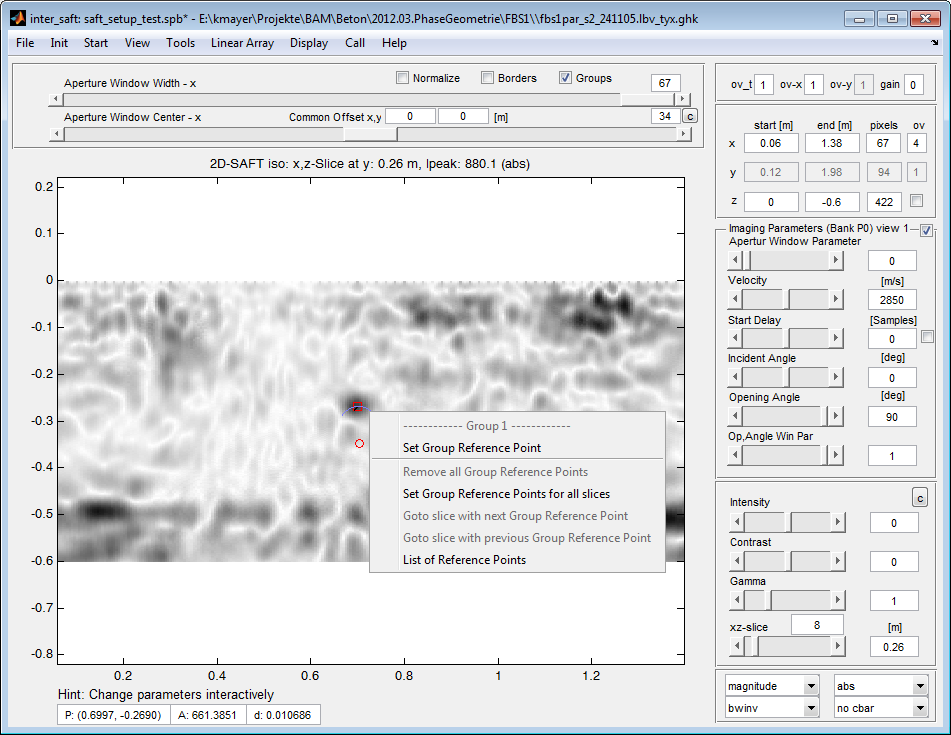Click the gain input field
This screenshot has width=951, height=735.
[x=913, y=85]
